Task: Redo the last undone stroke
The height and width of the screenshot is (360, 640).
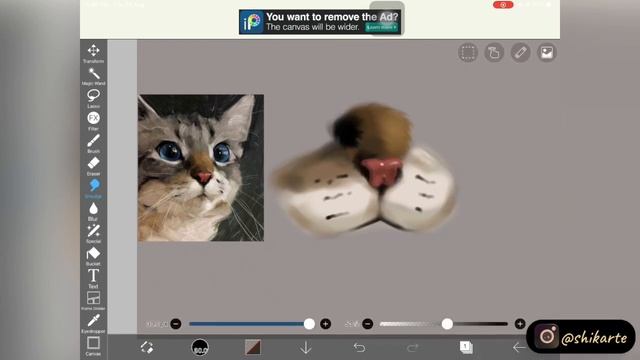Action: [x=412, y=347]
